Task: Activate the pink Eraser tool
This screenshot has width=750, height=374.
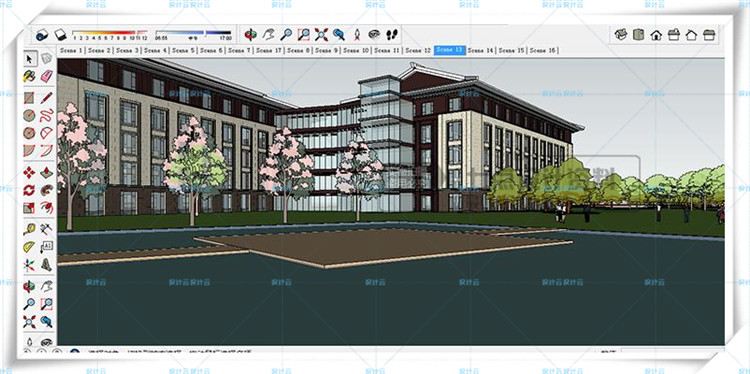Action: (46, 76)
